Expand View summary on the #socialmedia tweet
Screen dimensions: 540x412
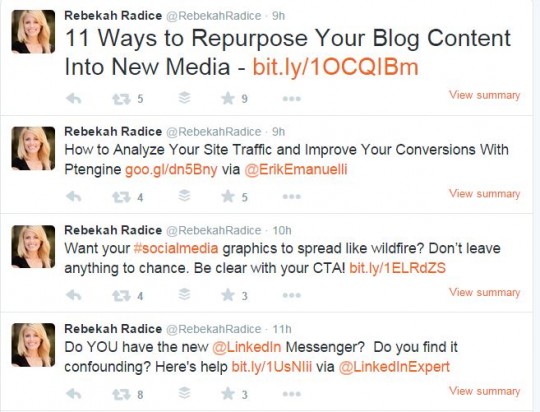(x=485, y=292)
